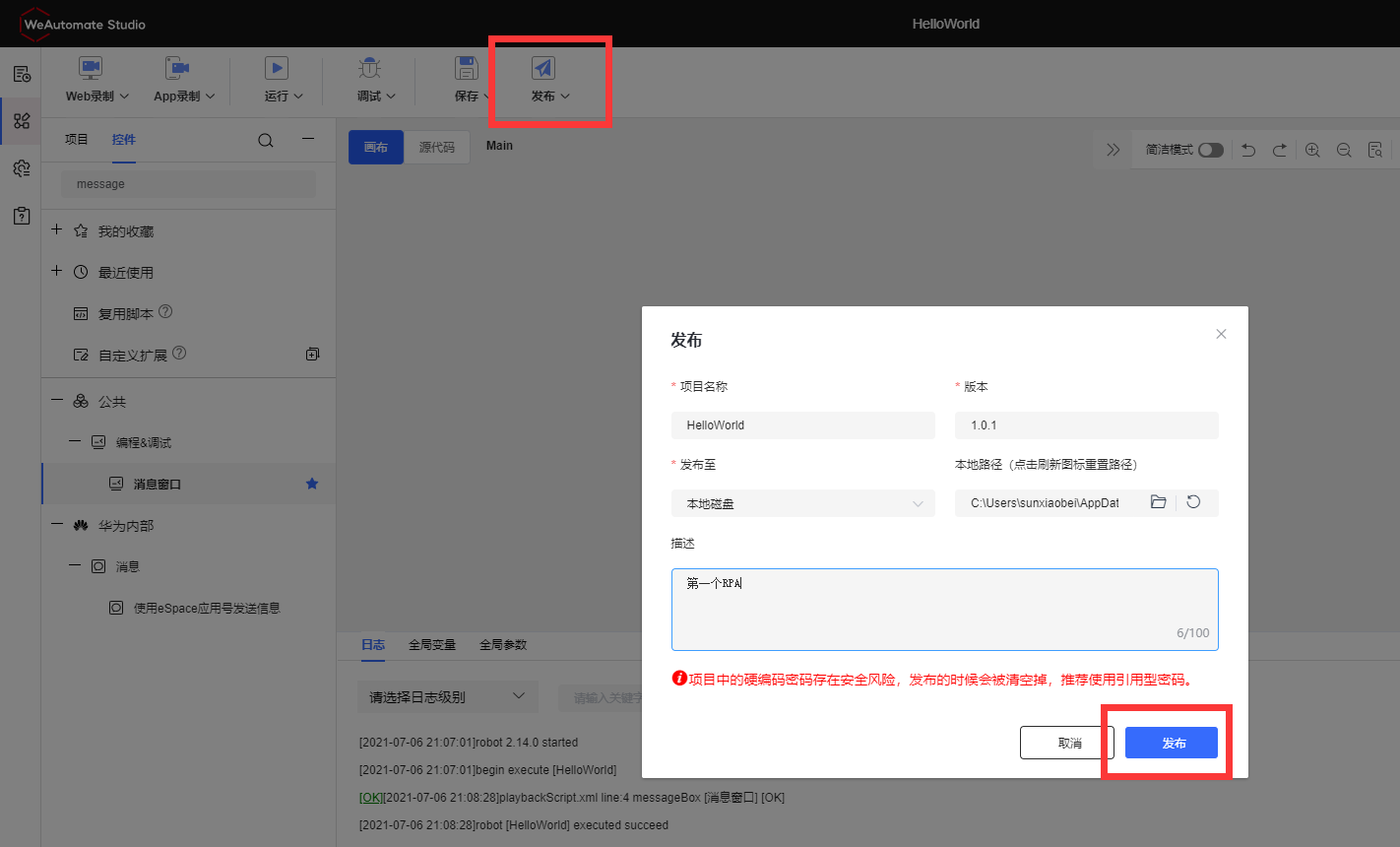Switch to the 控件 tab
1400x847 pixels.
pos(124,140)
